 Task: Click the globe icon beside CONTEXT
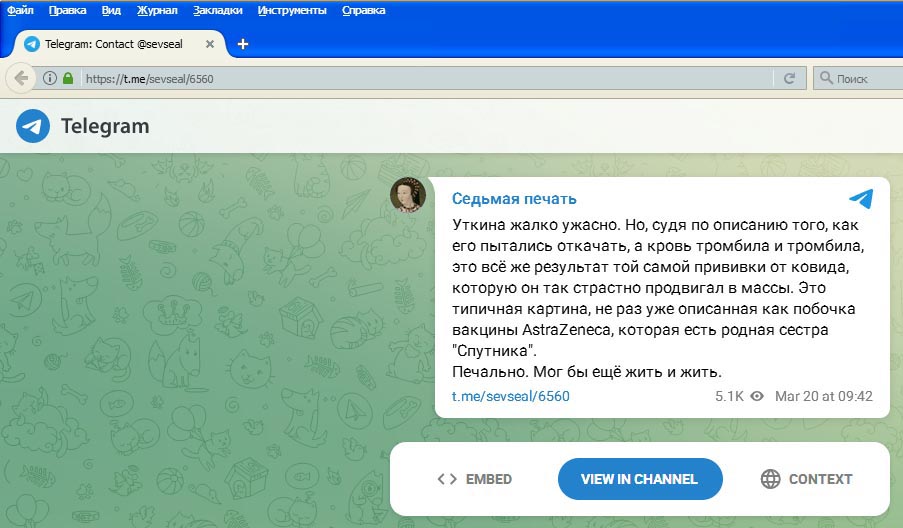pyautogui.click(x=771, y=479)
